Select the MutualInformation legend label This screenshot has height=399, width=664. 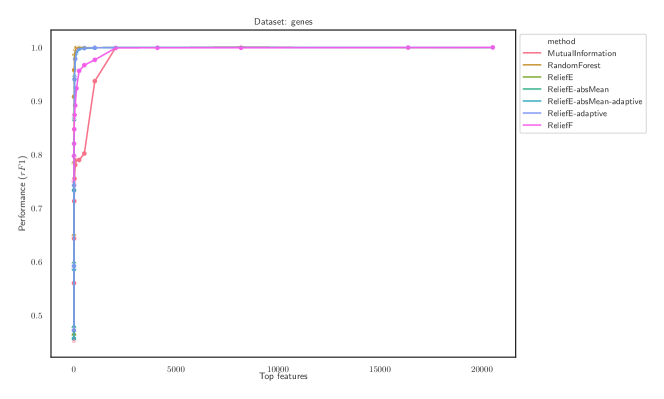click(x=582, y=53)
